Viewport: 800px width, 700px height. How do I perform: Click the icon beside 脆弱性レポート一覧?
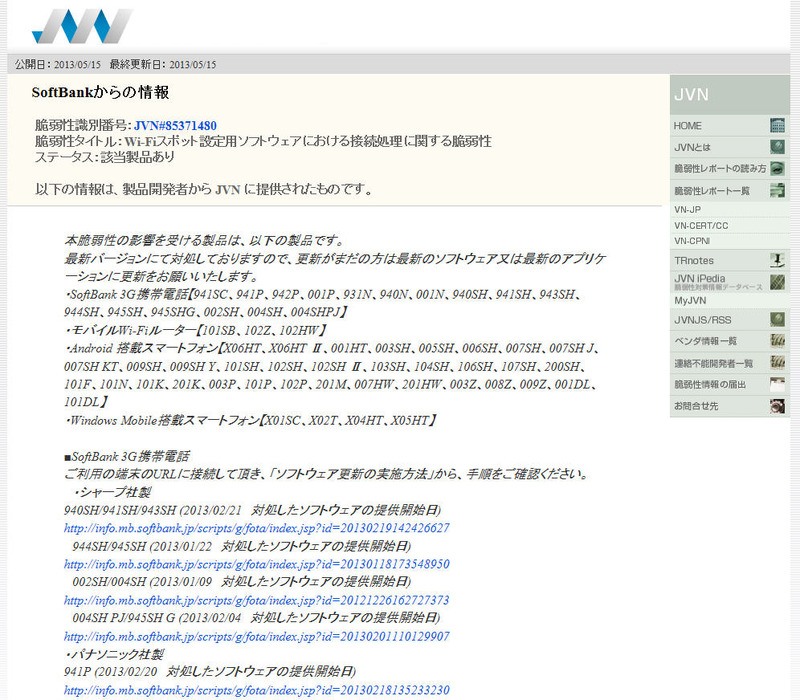pos(777,190)
